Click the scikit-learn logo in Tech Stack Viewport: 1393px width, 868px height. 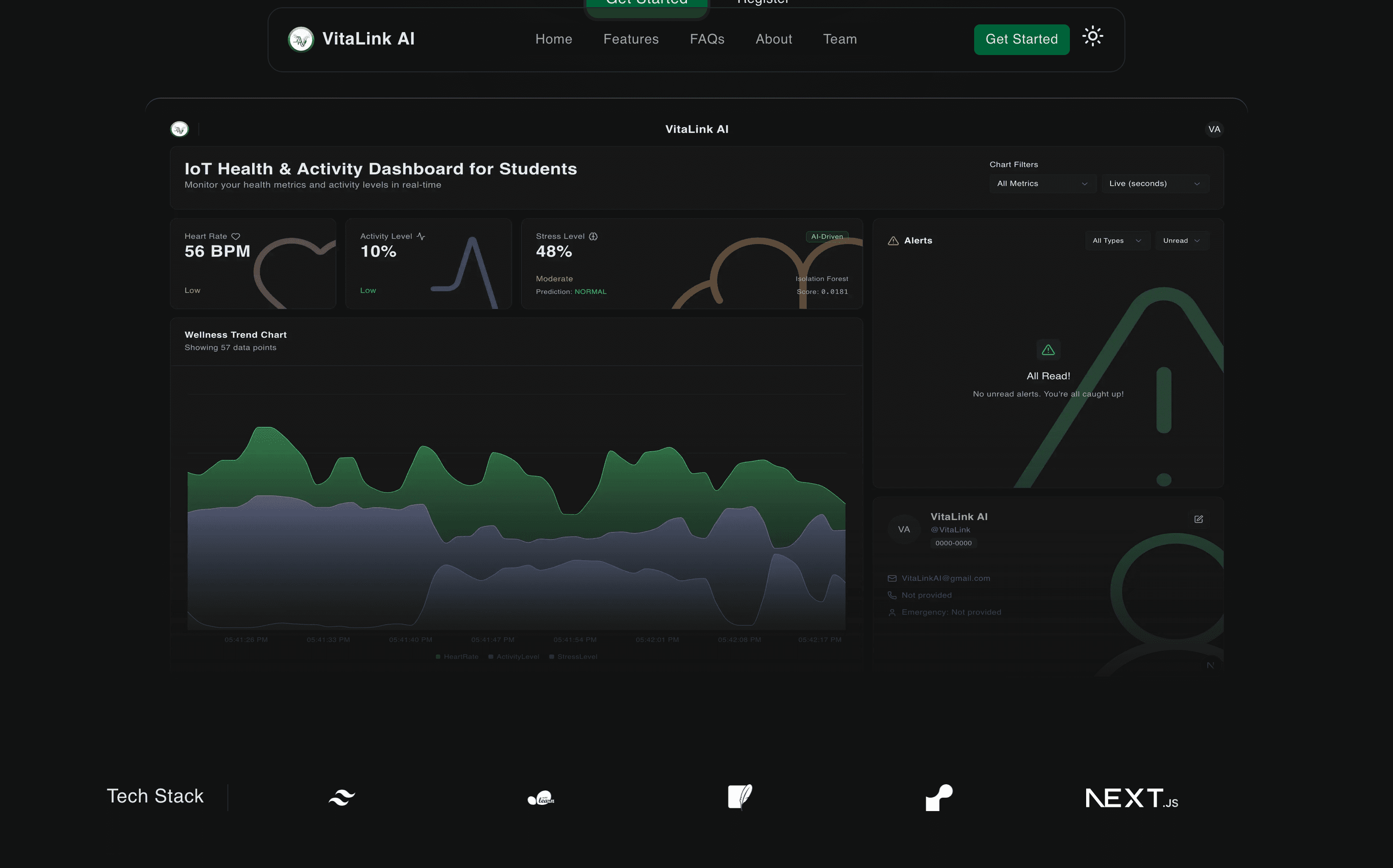click(541, 798)
